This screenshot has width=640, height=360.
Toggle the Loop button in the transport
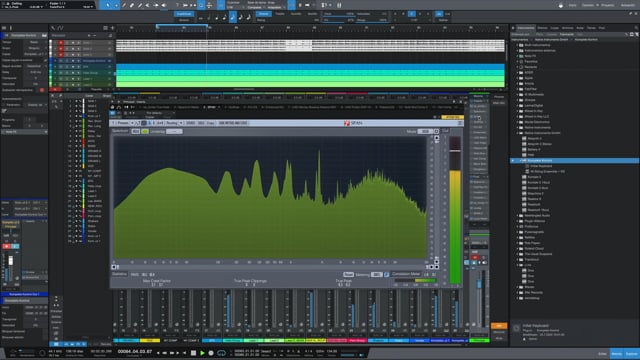(x=221, y=353)
